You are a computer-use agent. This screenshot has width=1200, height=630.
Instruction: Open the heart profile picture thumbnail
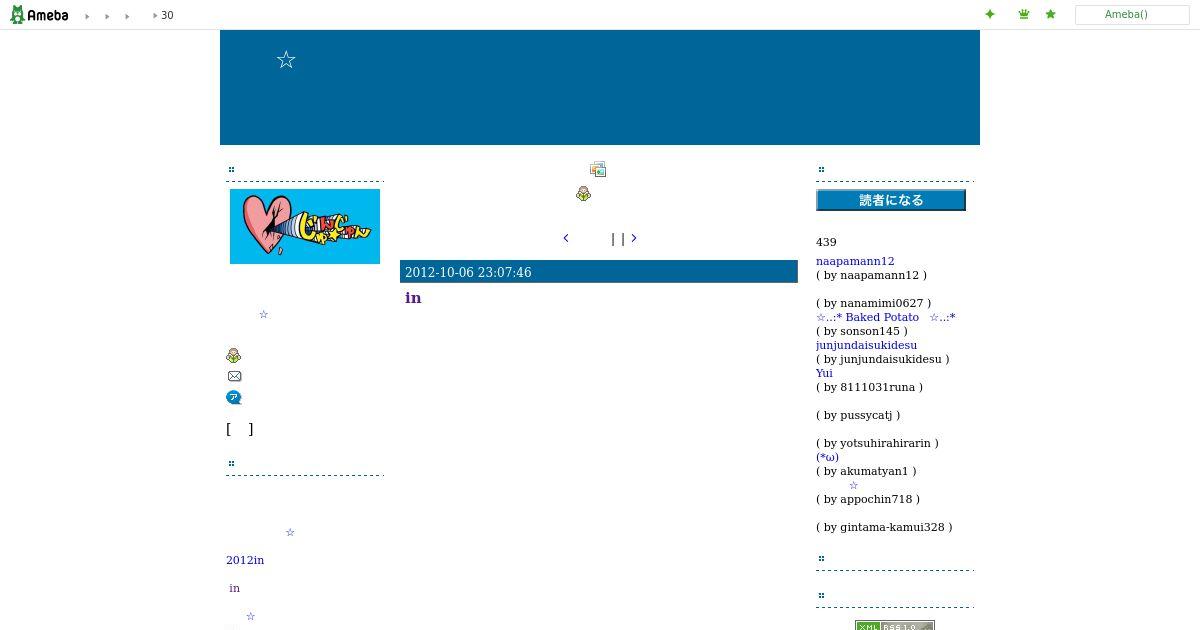coord(305,226)
